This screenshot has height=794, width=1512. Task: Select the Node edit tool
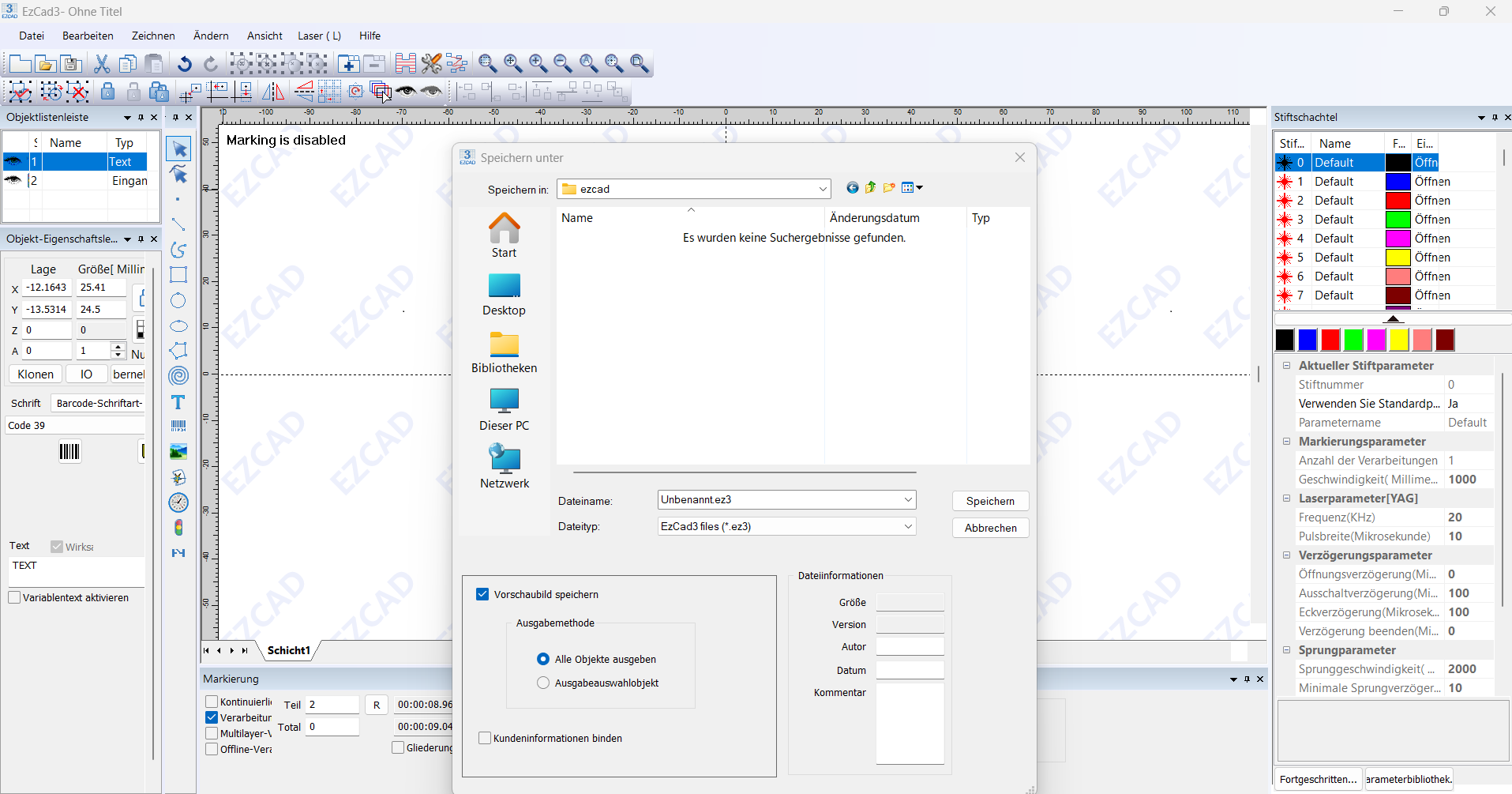pos(179,174)
